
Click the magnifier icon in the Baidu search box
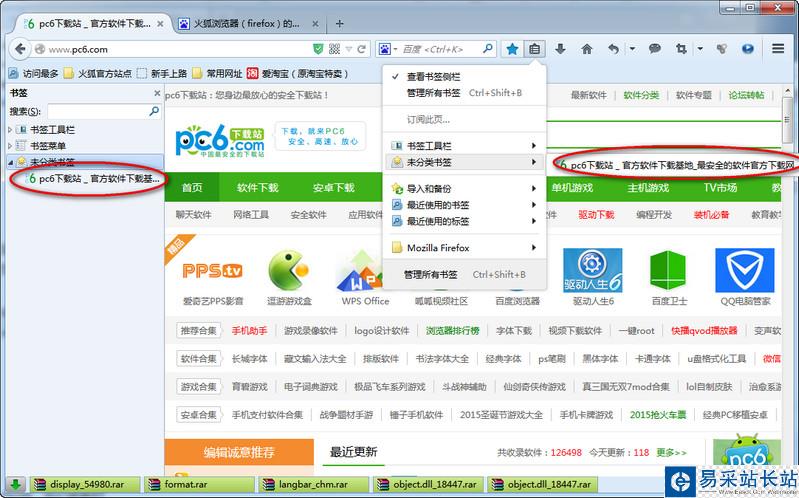click(x=488, y=48)
